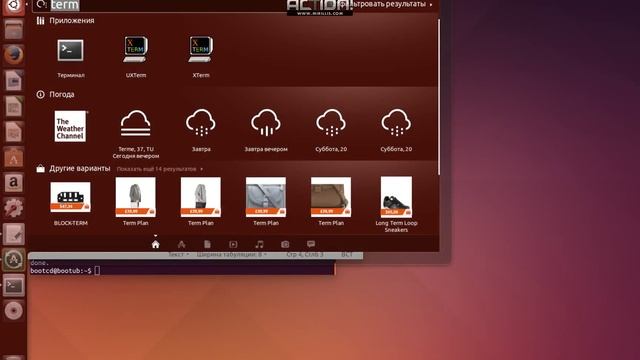
Task: Open The Weather Channel result
Action: tap(70, 127)
